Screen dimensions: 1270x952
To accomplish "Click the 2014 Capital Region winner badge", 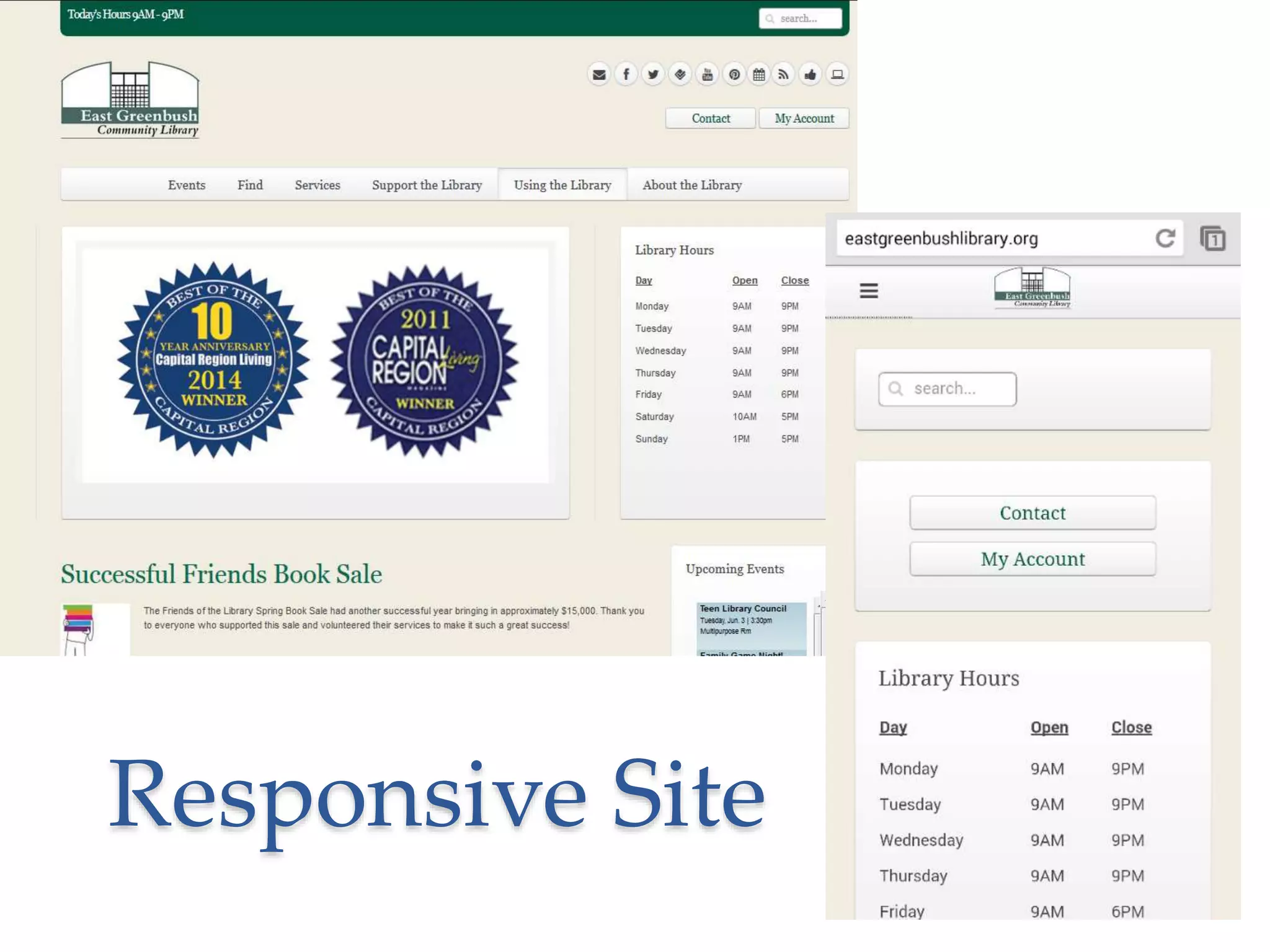I will click(x=213, y=360).
